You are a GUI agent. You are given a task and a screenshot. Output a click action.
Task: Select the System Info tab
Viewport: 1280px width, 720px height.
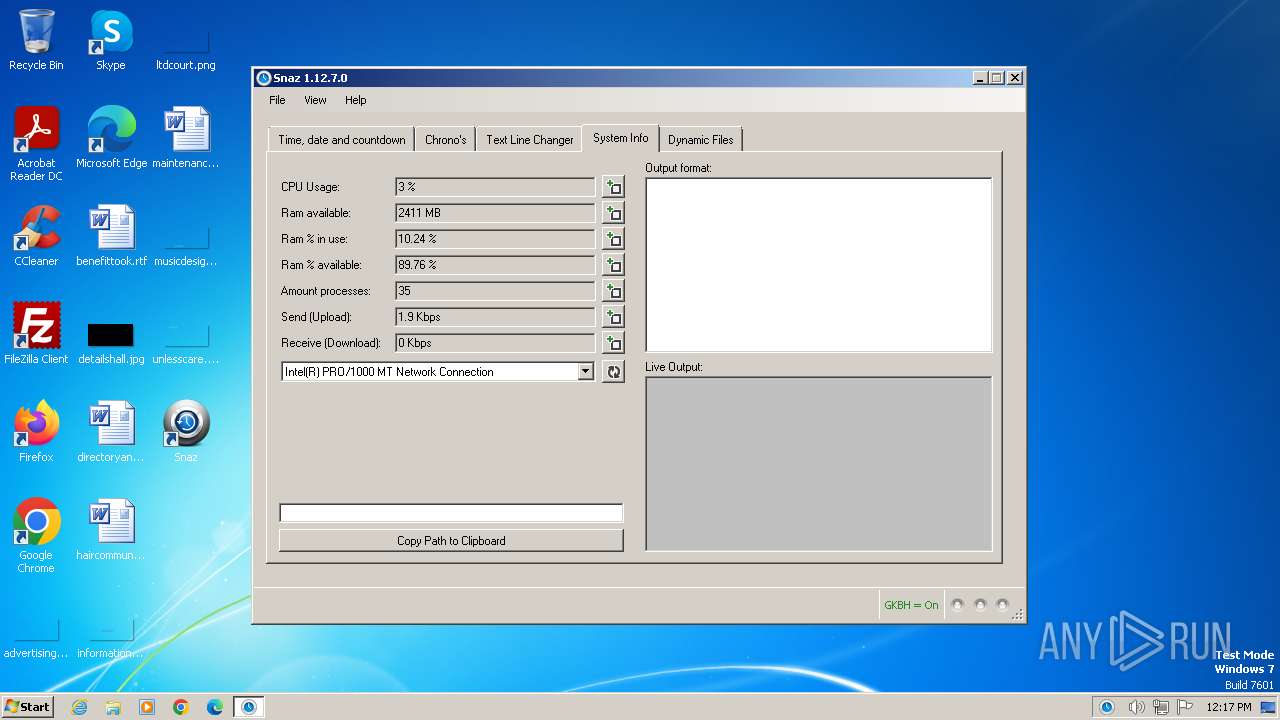pos(620,138)
